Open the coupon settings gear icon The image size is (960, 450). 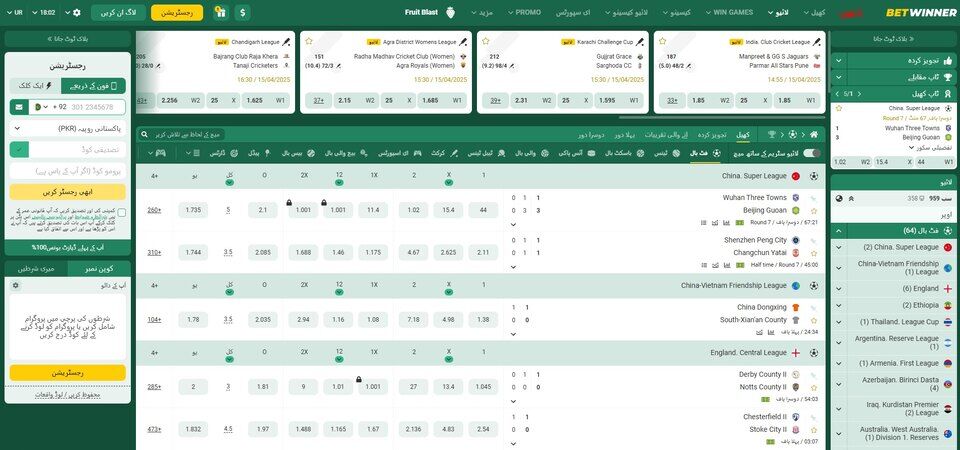click(16, 285)
